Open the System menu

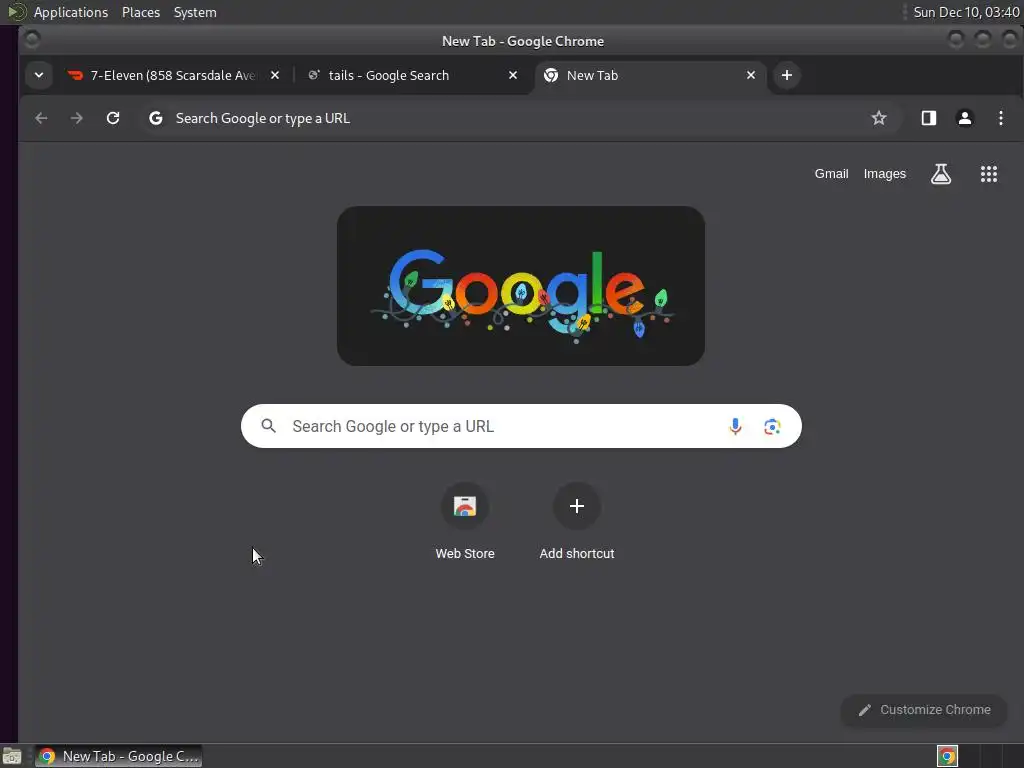click(x=195, y=12)
